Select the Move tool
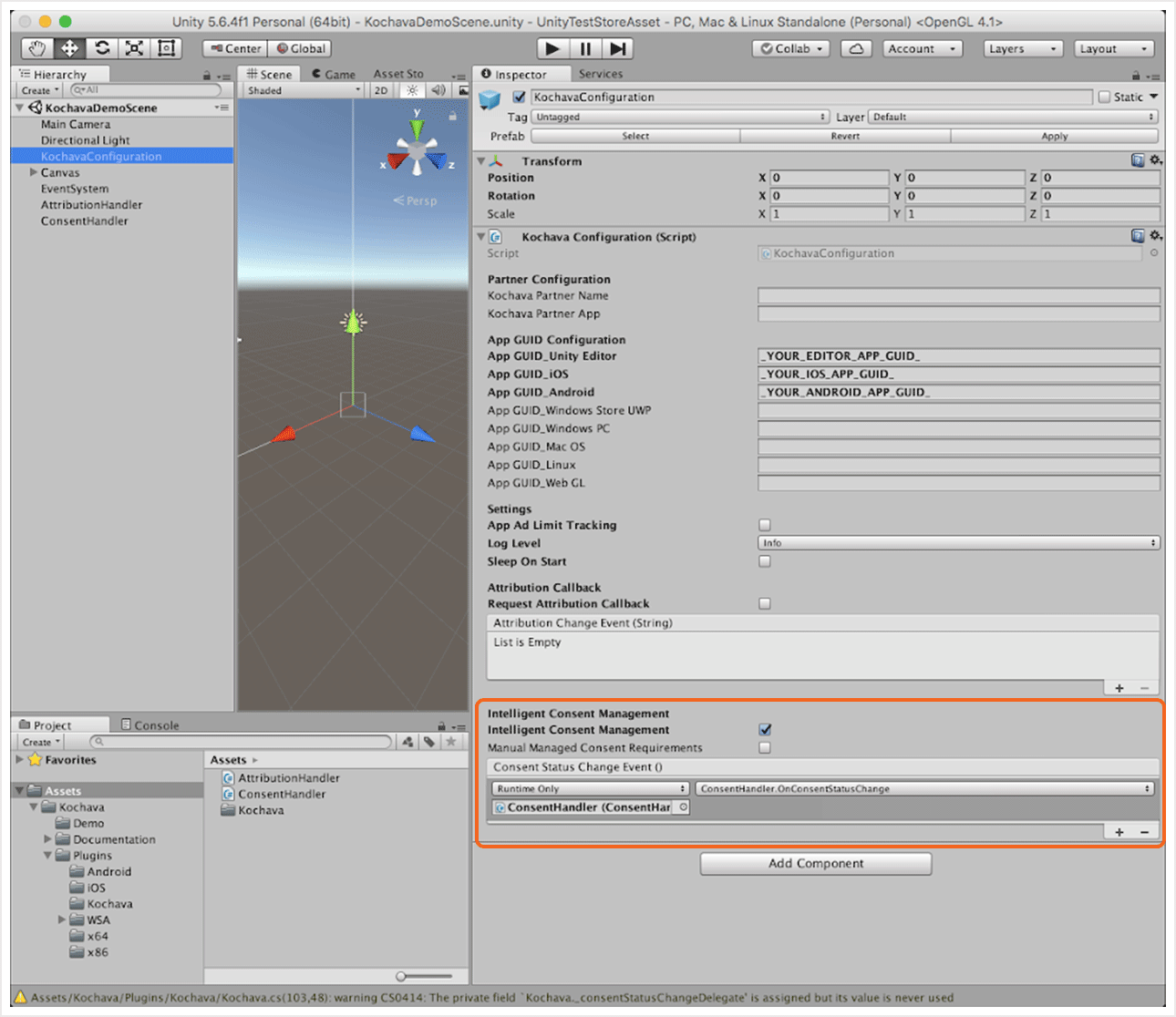The width and height of the screenshot is (1176, 1017). (69, 48)
